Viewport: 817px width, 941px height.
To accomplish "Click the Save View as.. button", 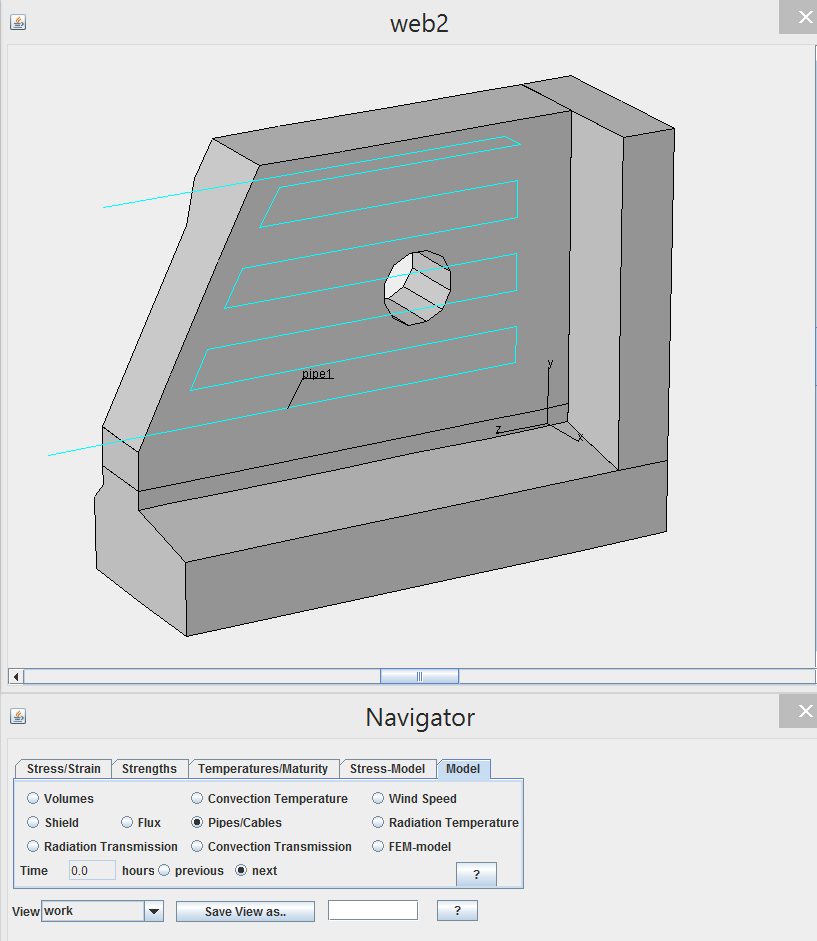I will (x=245, y=912).
